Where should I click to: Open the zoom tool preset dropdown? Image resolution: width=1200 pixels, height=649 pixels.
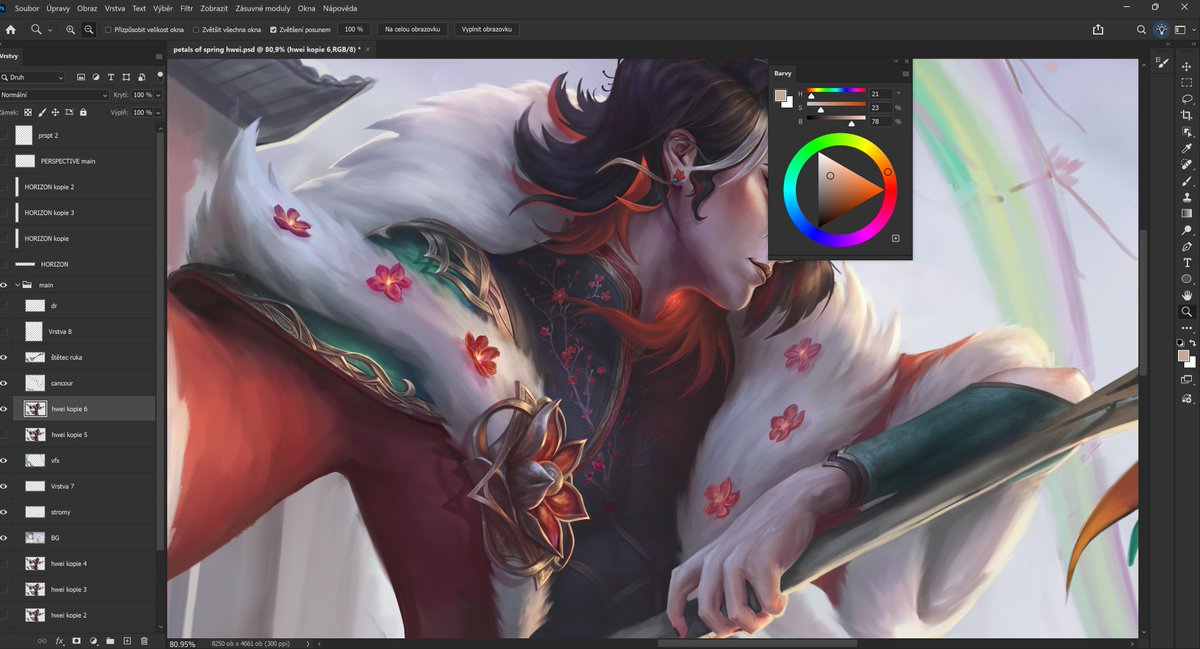tap(50, 29)
